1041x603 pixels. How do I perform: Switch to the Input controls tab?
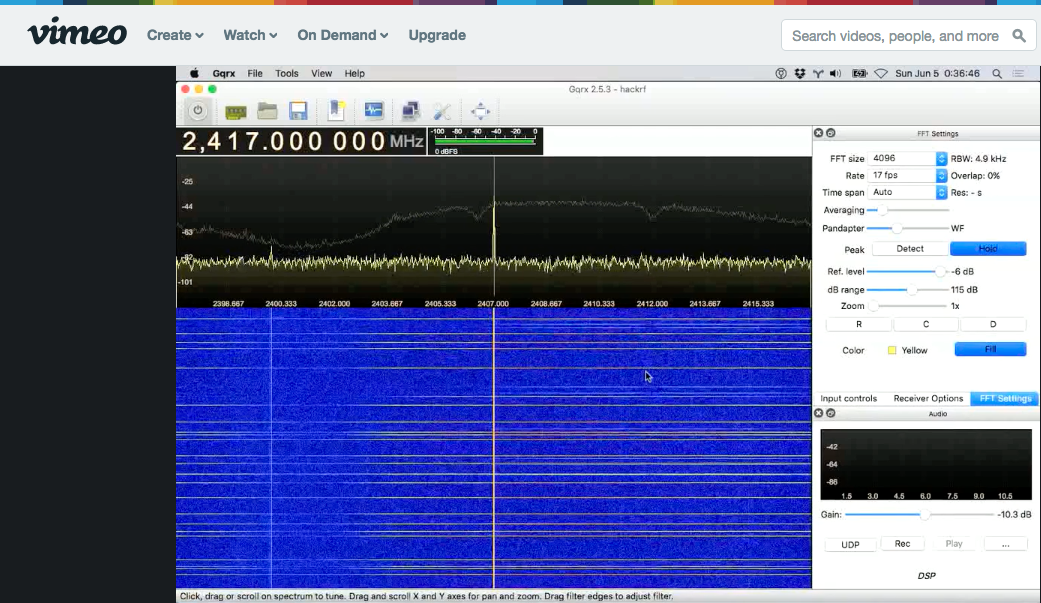point(848,398)
